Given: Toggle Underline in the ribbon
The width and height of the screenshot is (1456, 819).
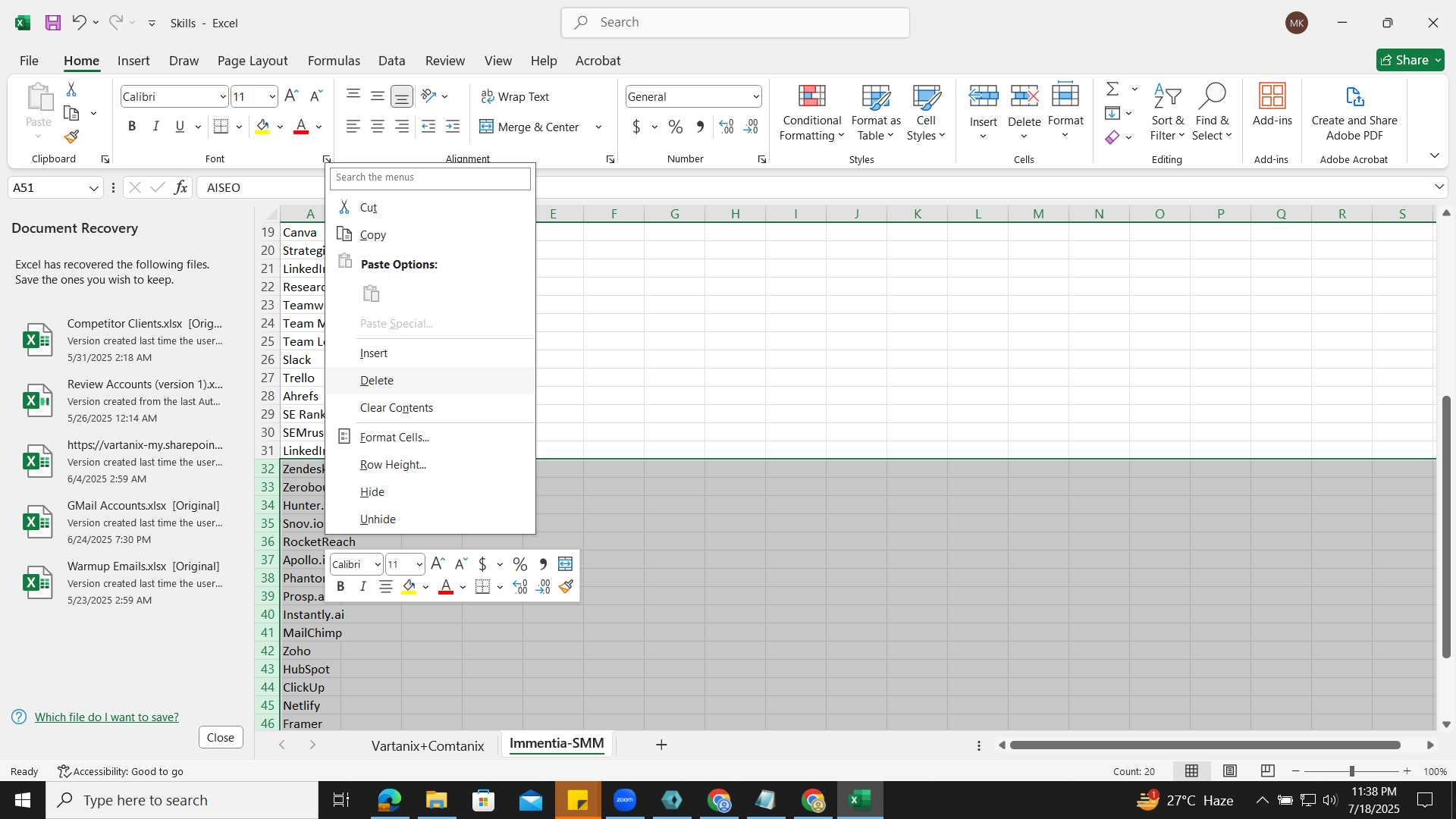Looking at the screenshot, I should tap(180, 127).
